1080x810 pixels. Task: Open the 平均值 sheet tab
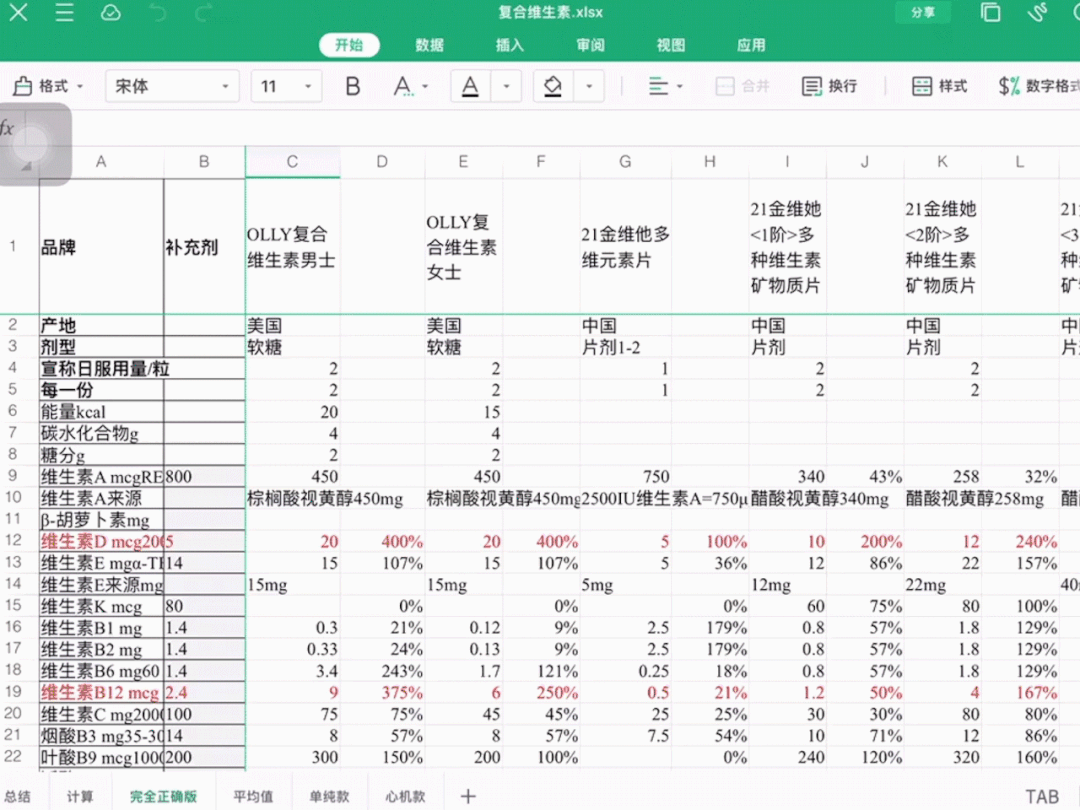(253, 796)
